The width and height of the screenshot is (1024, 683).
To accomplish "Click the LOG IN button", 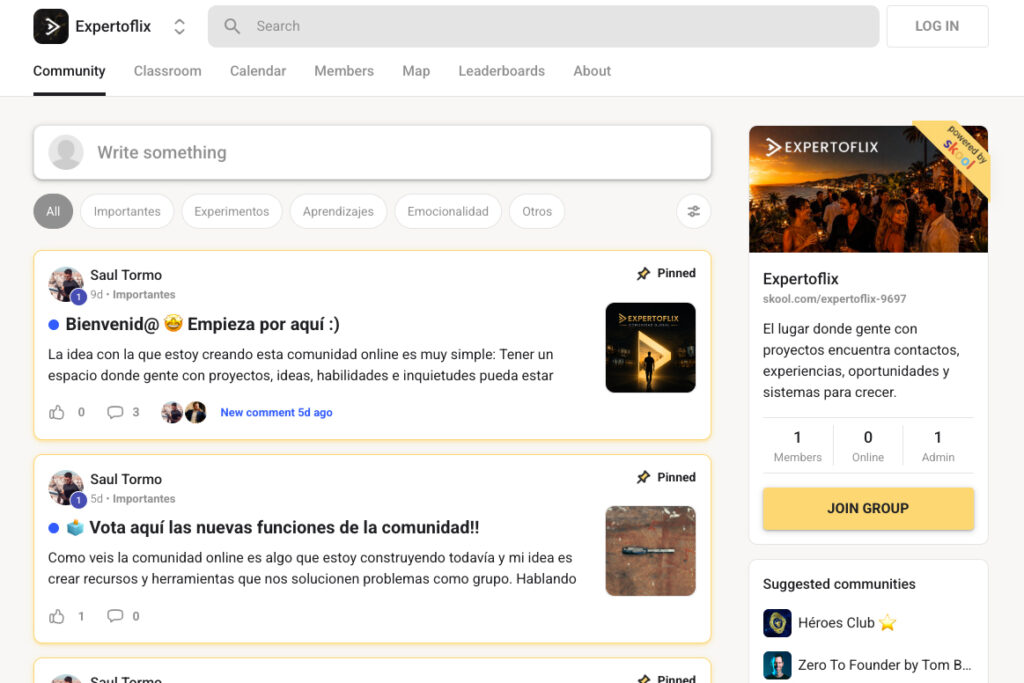I will pos(937,26).
